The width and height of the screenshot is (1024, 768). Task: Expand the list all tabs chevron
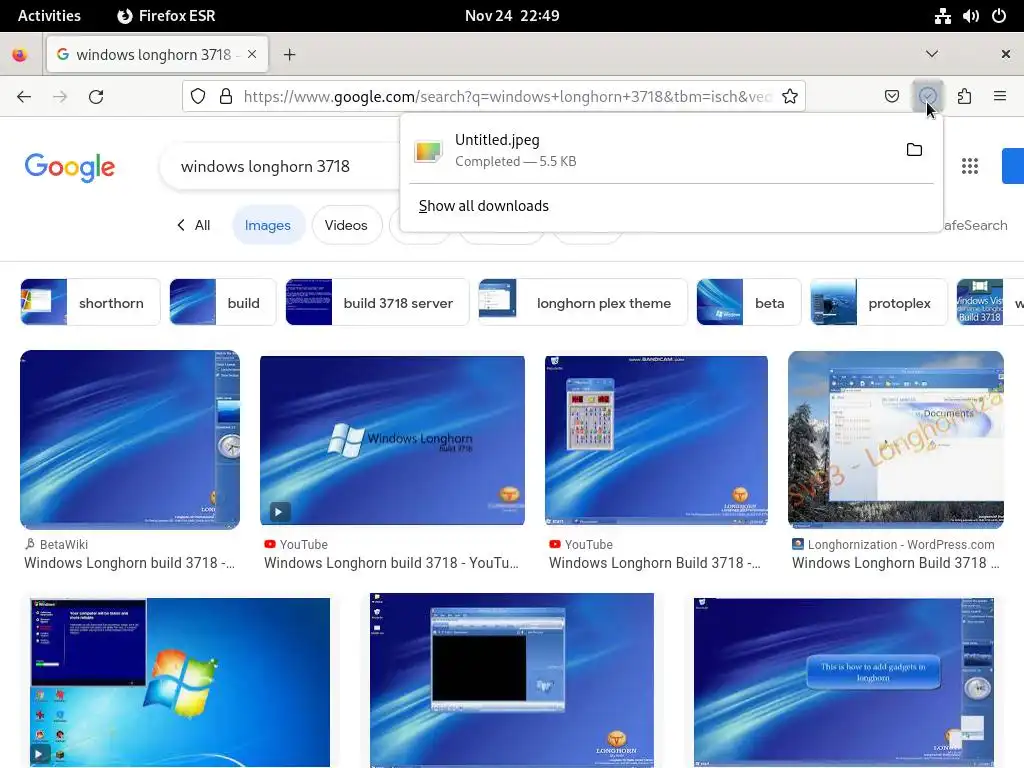tap(932, 54)
